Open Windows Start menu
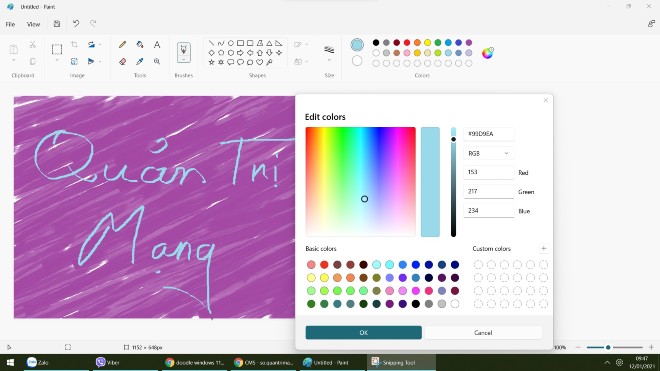 11,363
